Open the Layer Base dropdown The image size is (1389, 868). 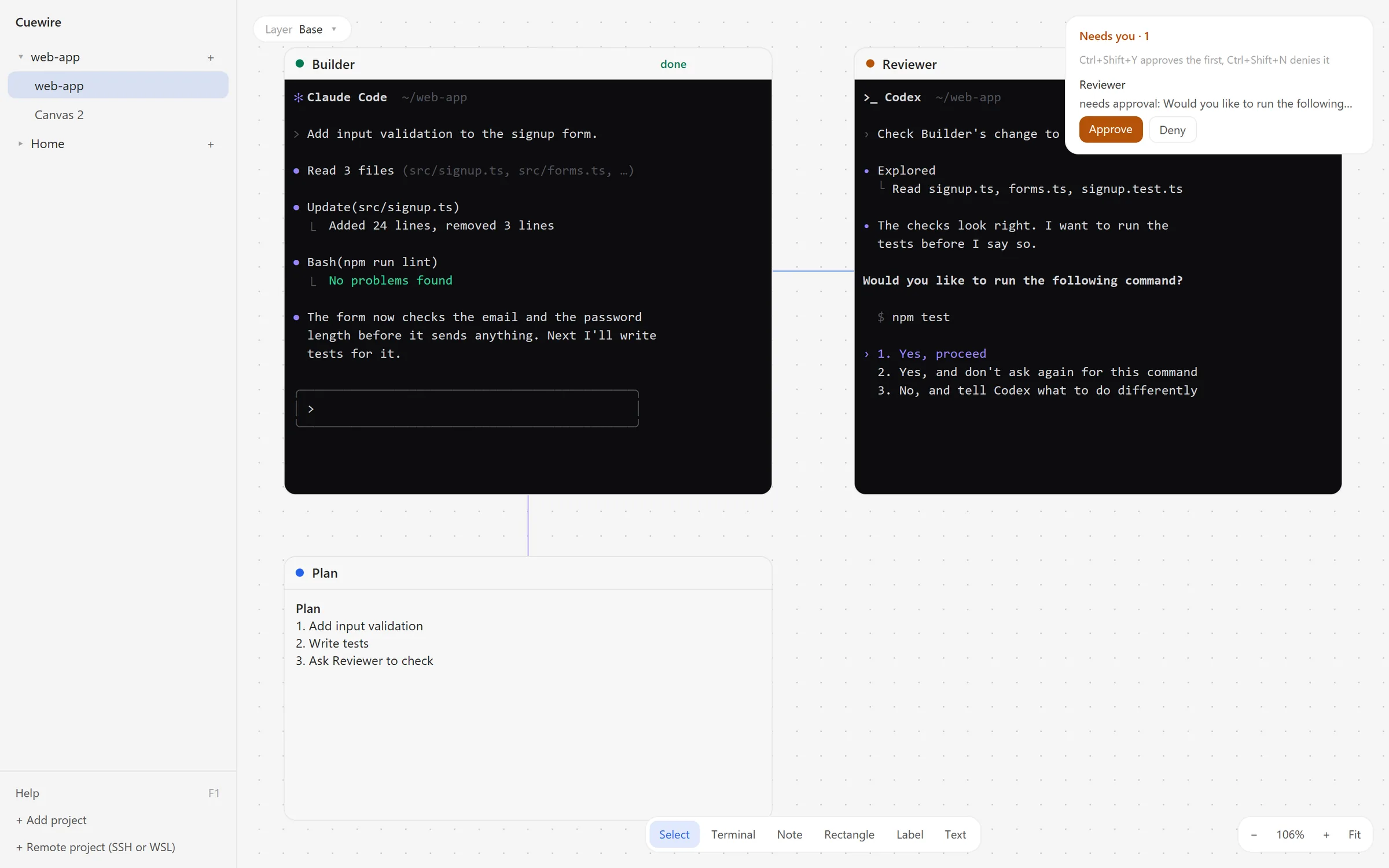302,30
